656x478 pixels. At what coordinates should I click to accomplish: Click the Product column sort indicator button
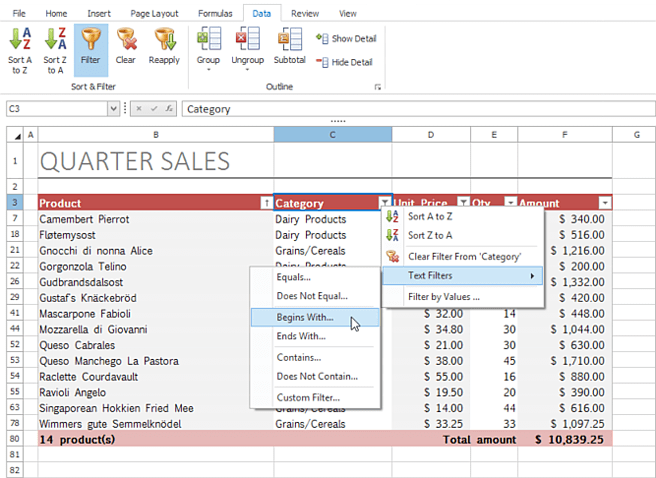266,203
